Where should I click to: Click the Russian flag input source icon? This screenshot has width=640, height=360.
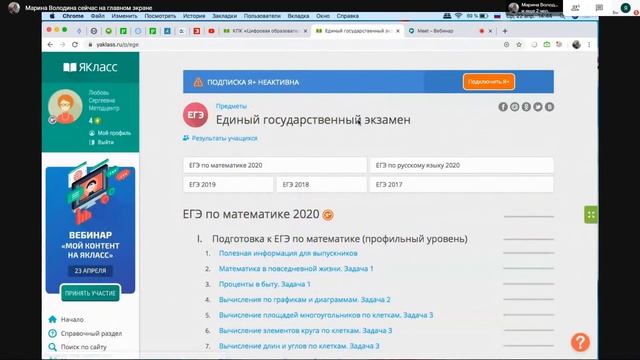(x=497, y=16)
